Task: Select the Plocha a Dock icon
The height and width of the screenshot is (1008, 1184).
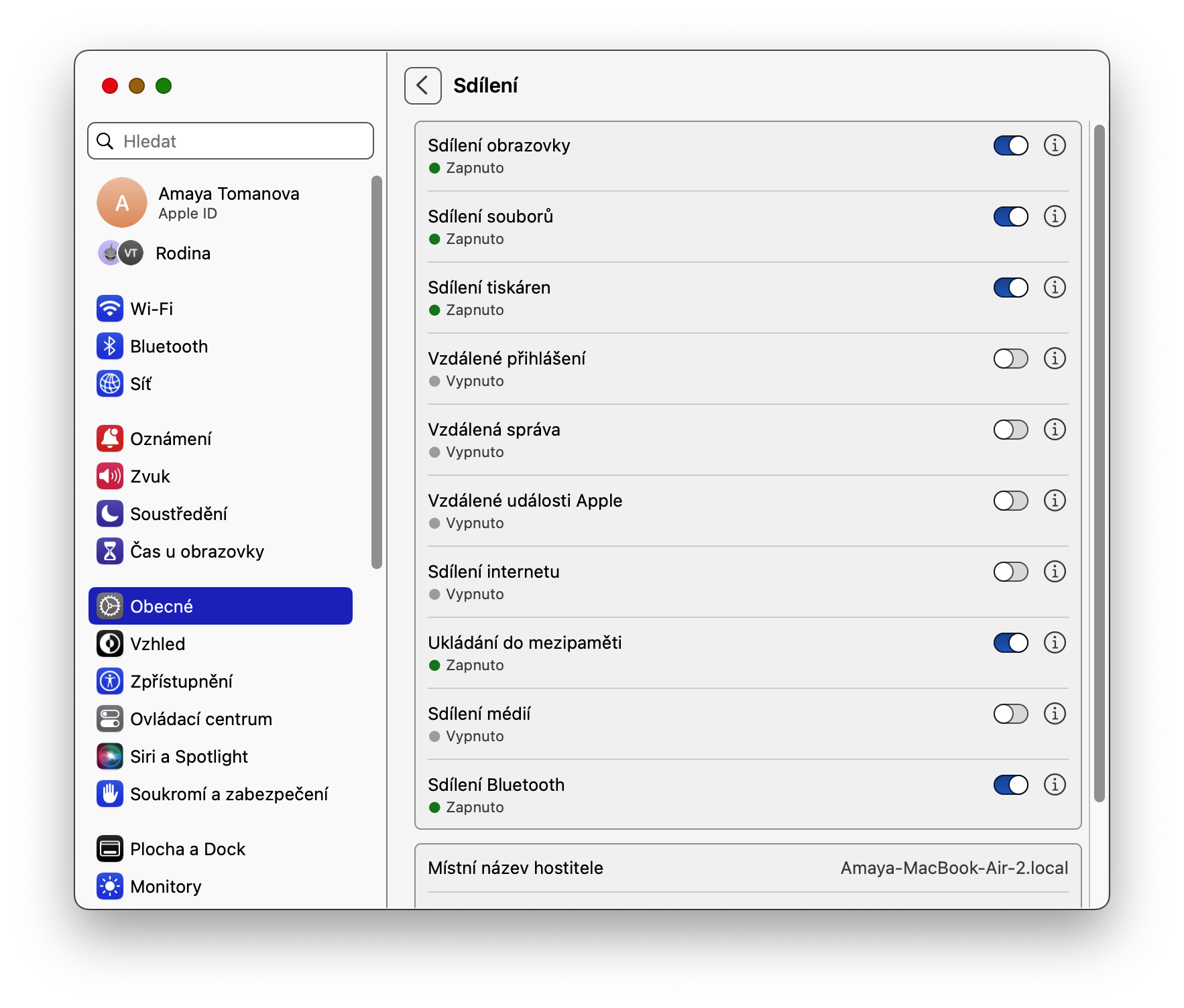Action: pyautogui.click(x=110, y=849)
